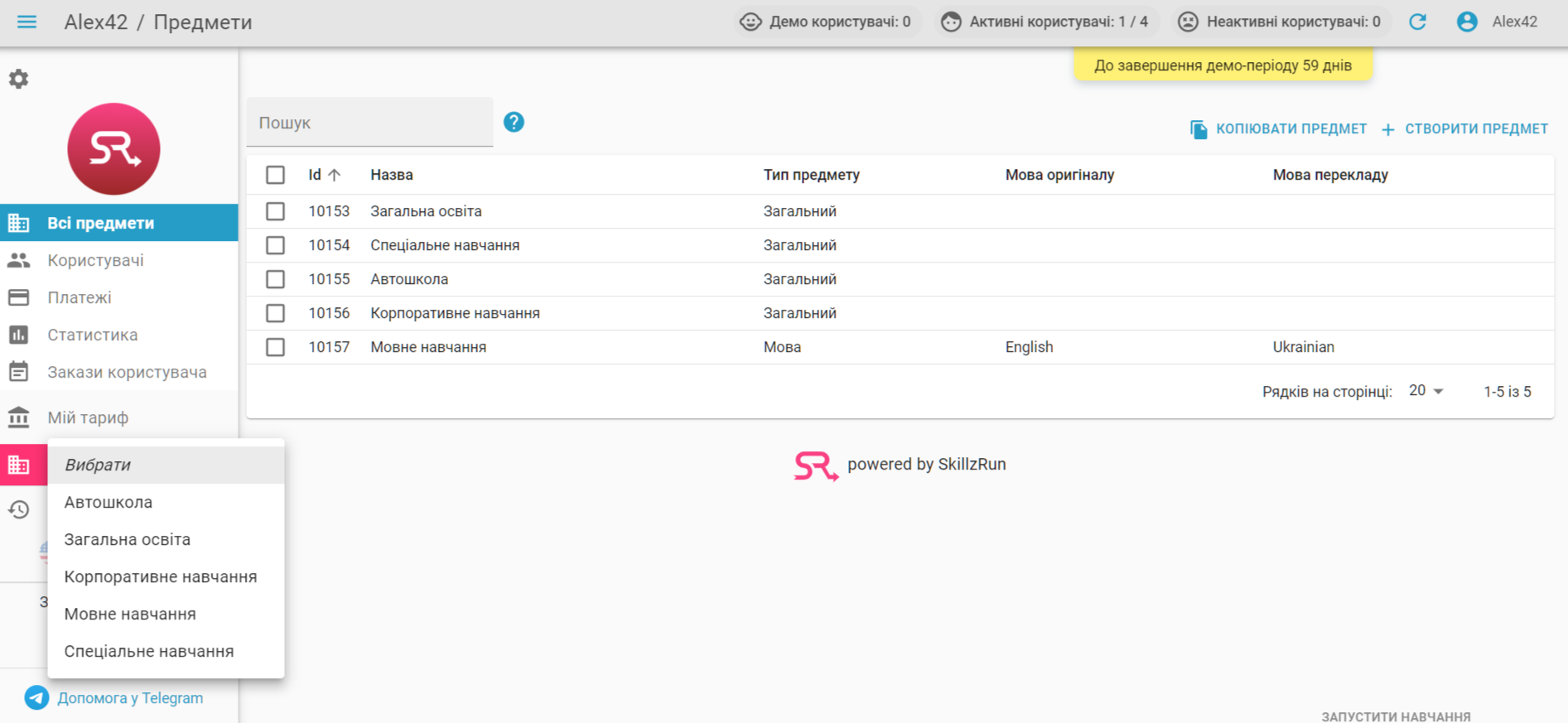Select Автошкола from the dropdown list
The width and height of the screenshot is (1568, 723).
[x=166, y=502]
